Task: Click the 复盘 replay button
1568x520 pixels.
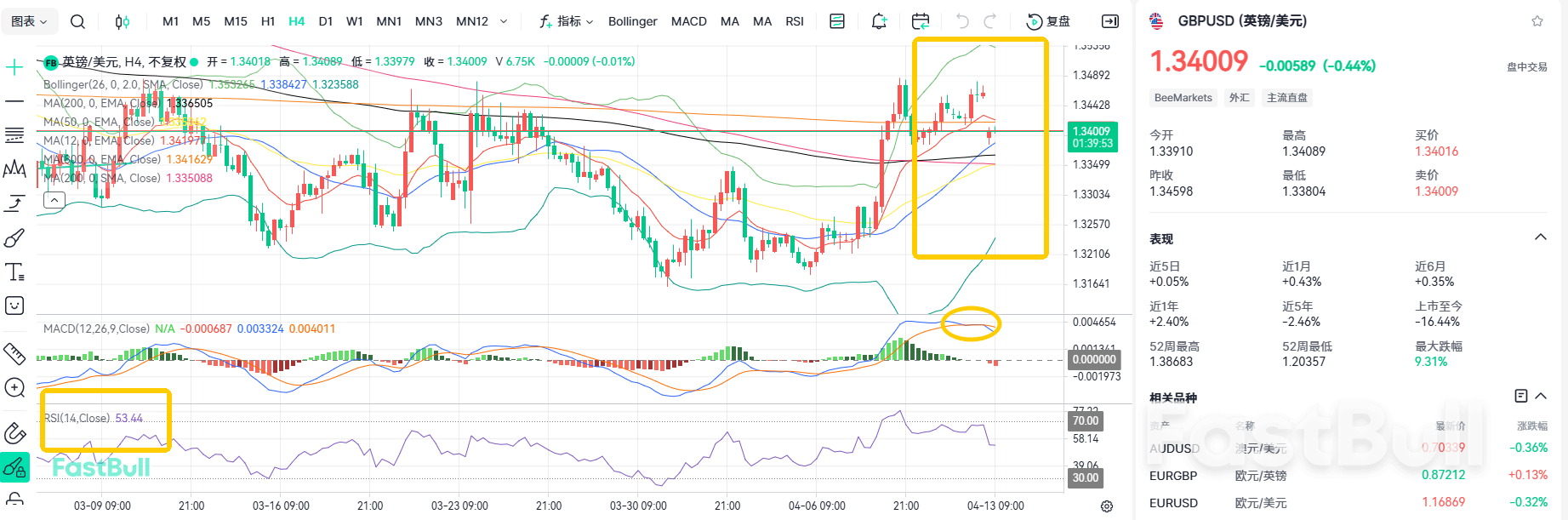Action: point(1049,21)
